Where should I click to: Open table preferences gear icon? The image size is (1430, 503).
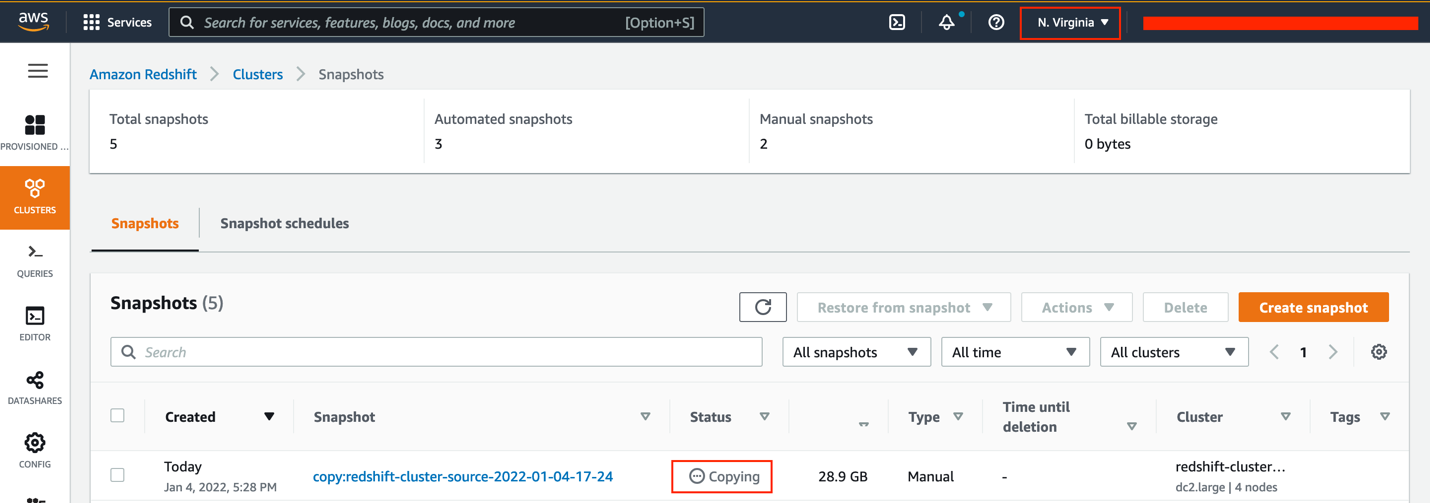point(1379,352)
